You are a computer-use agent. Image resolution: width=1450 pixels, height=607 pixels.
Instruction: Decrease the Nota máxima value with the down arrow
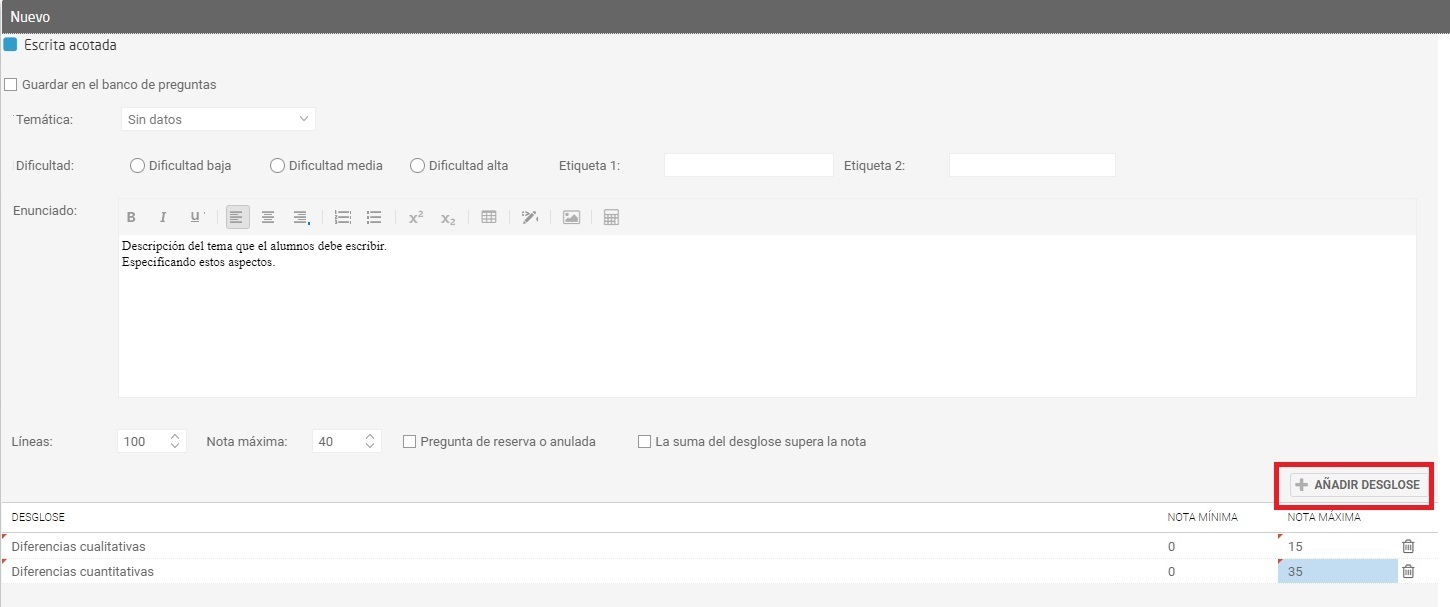(x=370, y=446)
